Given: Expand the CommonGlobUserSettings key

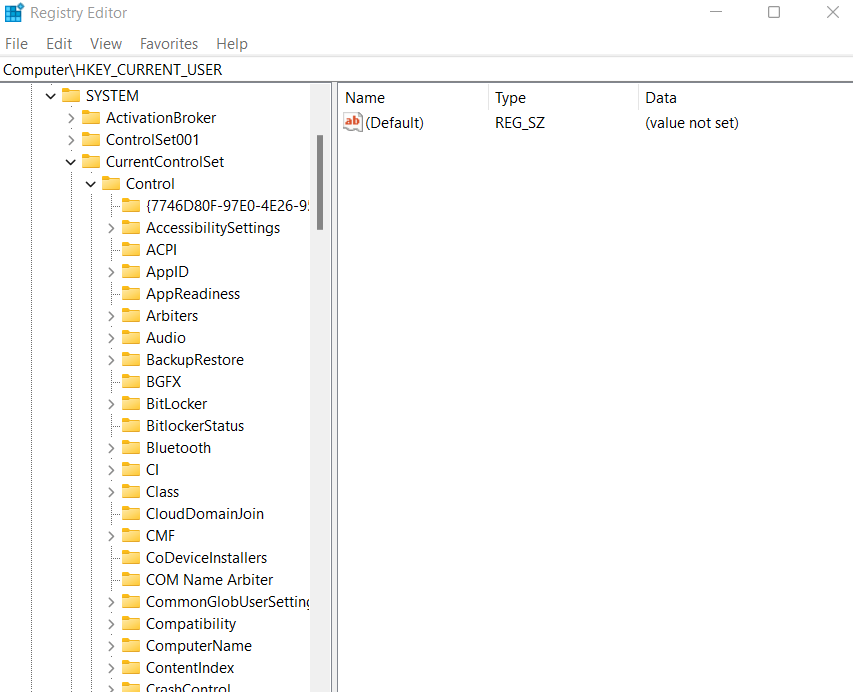Looking at the screenshot, I should pyautogui.click(x=111, y=602).
